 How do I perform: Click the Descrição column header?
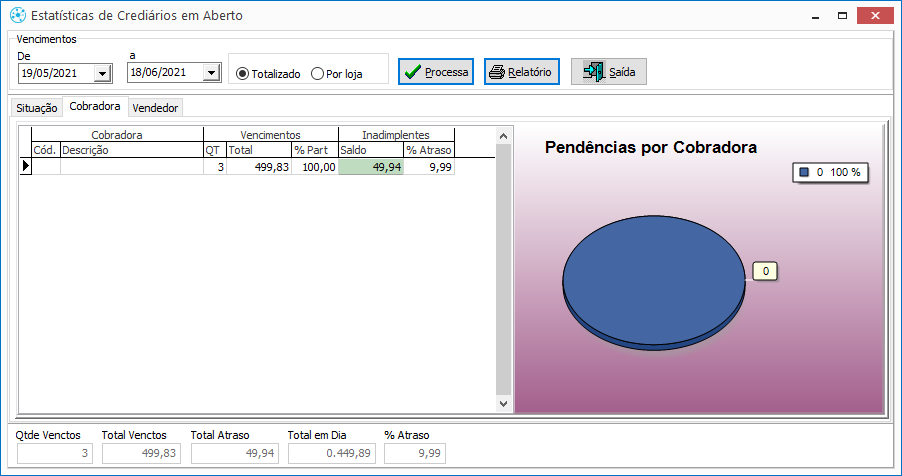132,150
